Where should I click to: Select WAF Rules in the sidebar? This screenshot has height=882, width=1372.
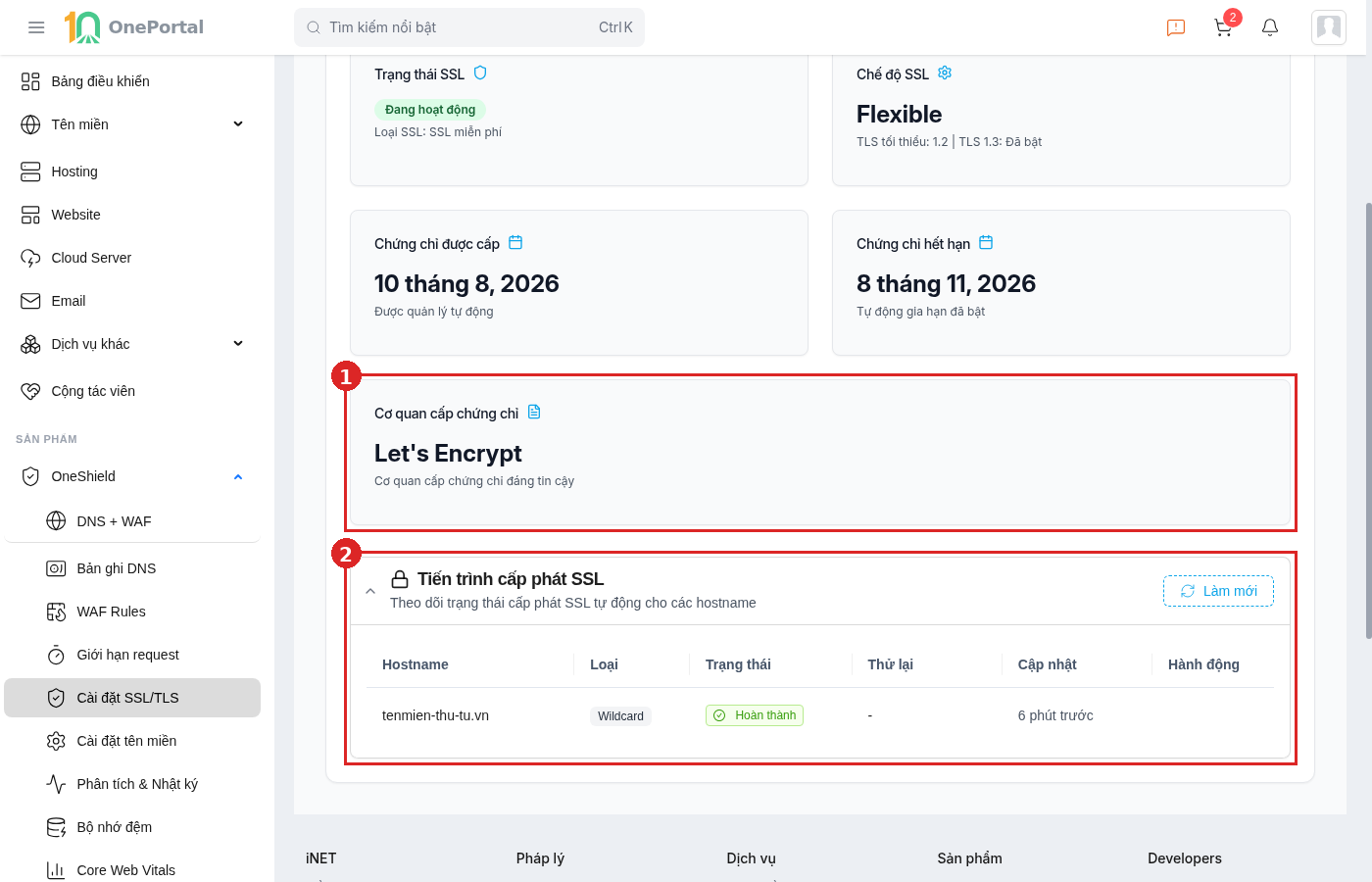[x=132, y=612]
